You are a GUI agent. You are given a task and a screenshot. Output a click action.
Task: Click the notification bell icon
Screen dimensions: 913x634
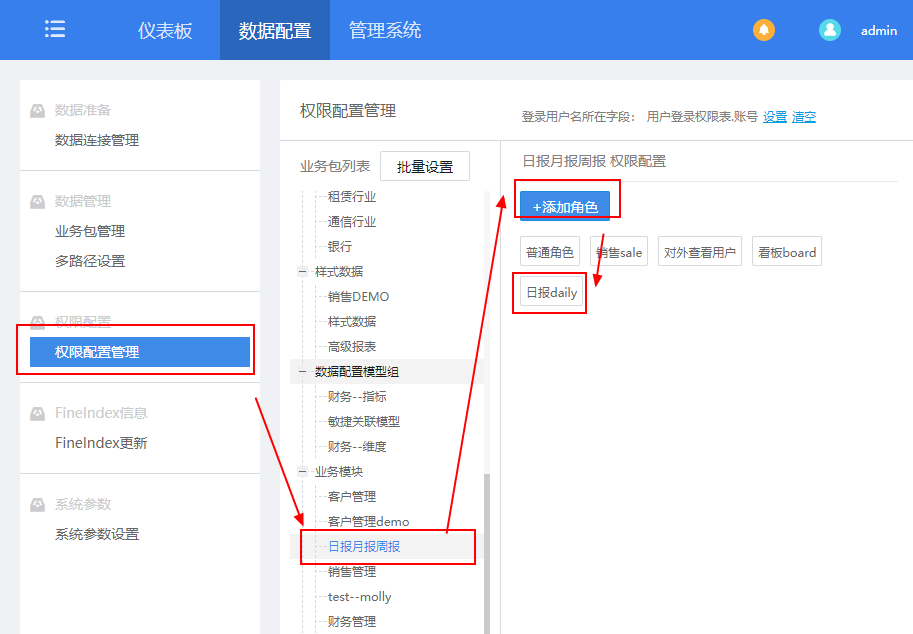763,30
